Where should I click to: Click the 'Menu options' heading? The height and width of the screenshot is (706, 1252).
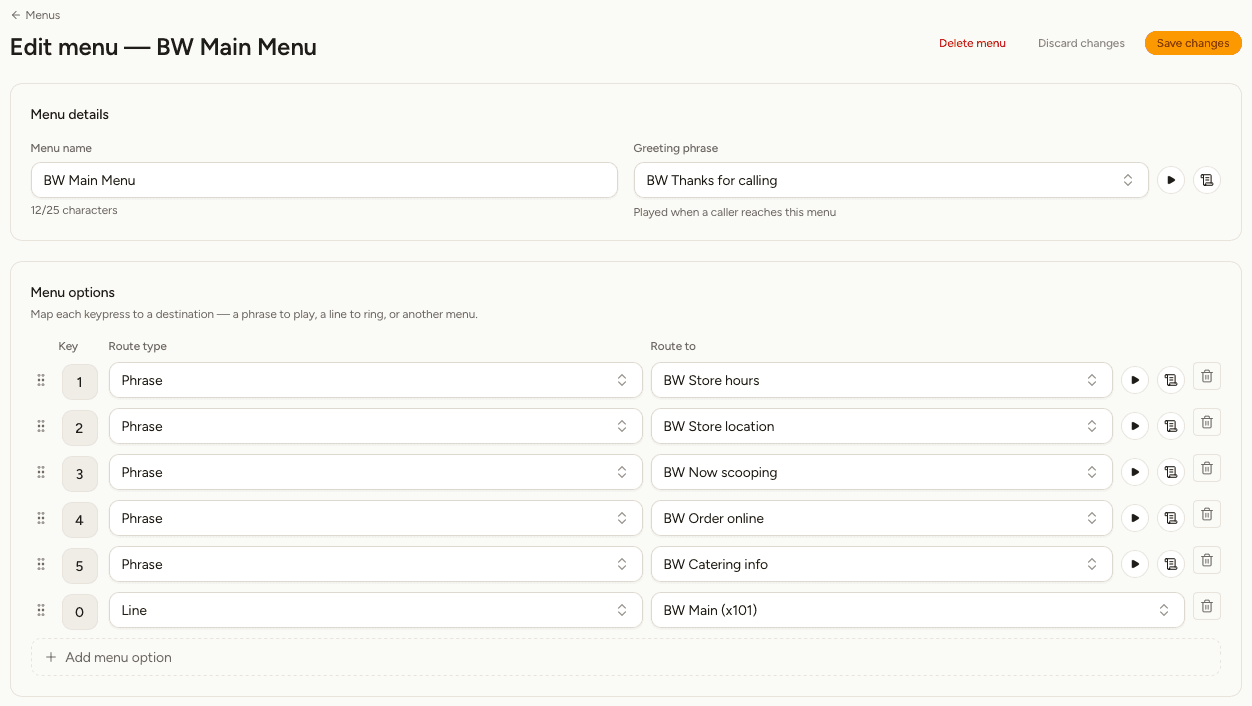(73, 292)
